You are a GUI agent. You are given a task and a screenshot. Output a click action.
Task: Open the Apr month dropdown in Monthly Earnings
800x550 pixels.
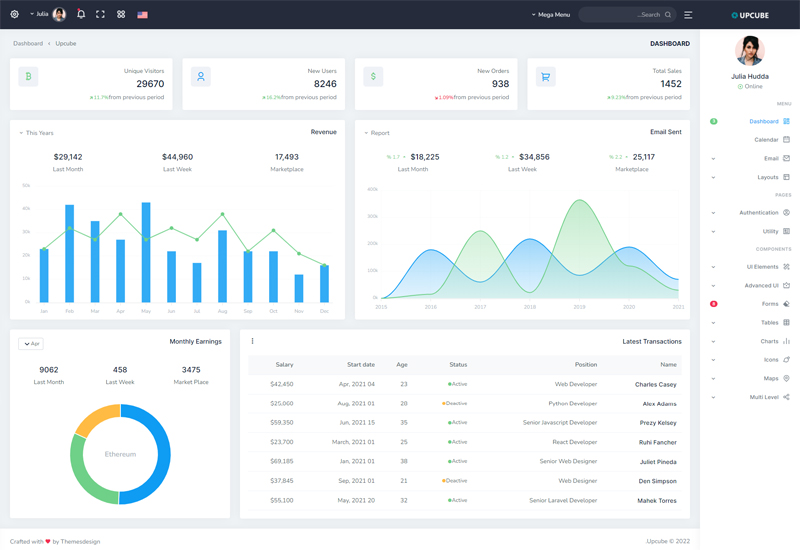pos(31,344)
